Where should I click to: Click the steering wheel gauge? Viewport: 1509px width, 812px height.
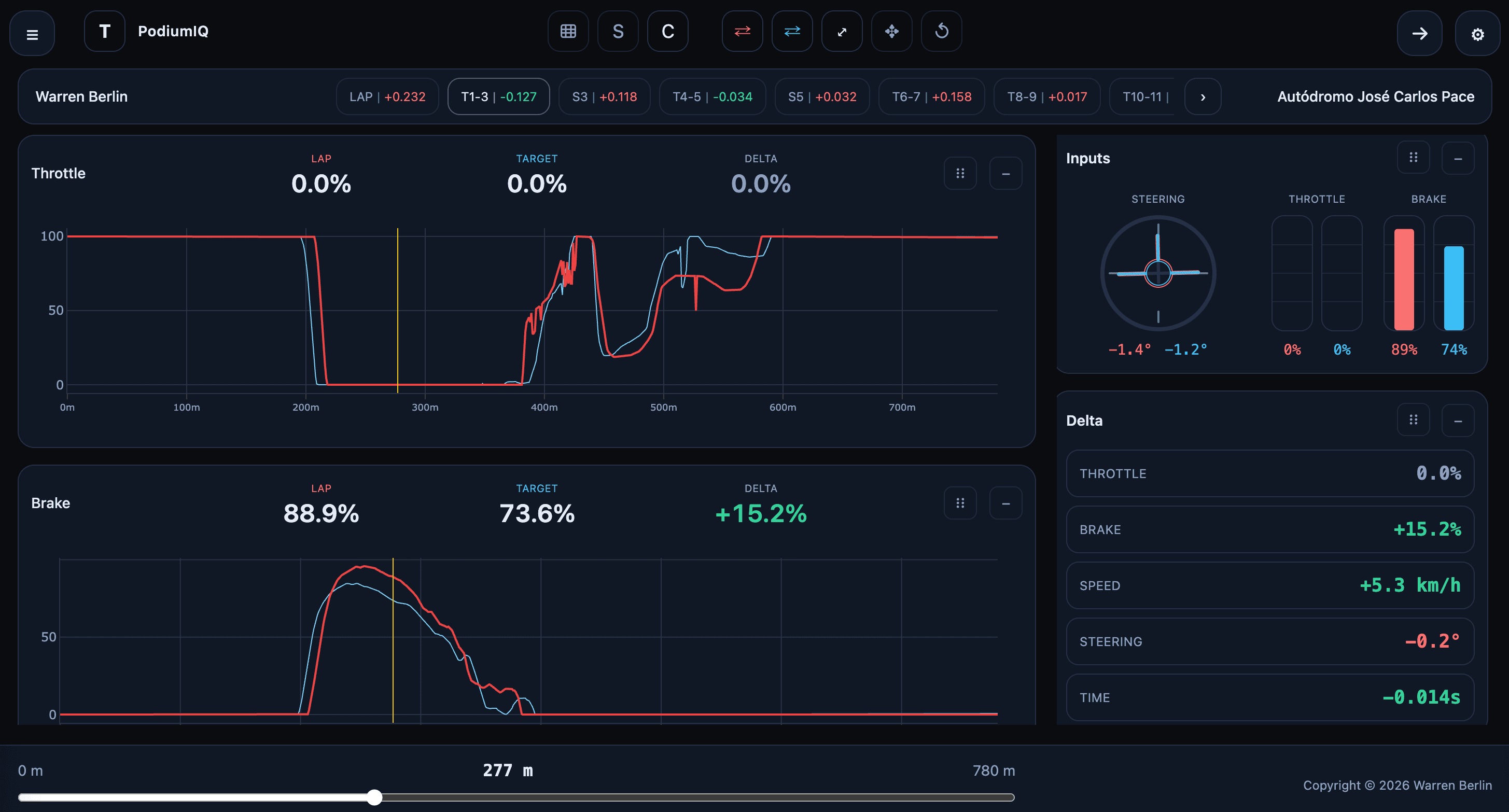(1158, 273)
